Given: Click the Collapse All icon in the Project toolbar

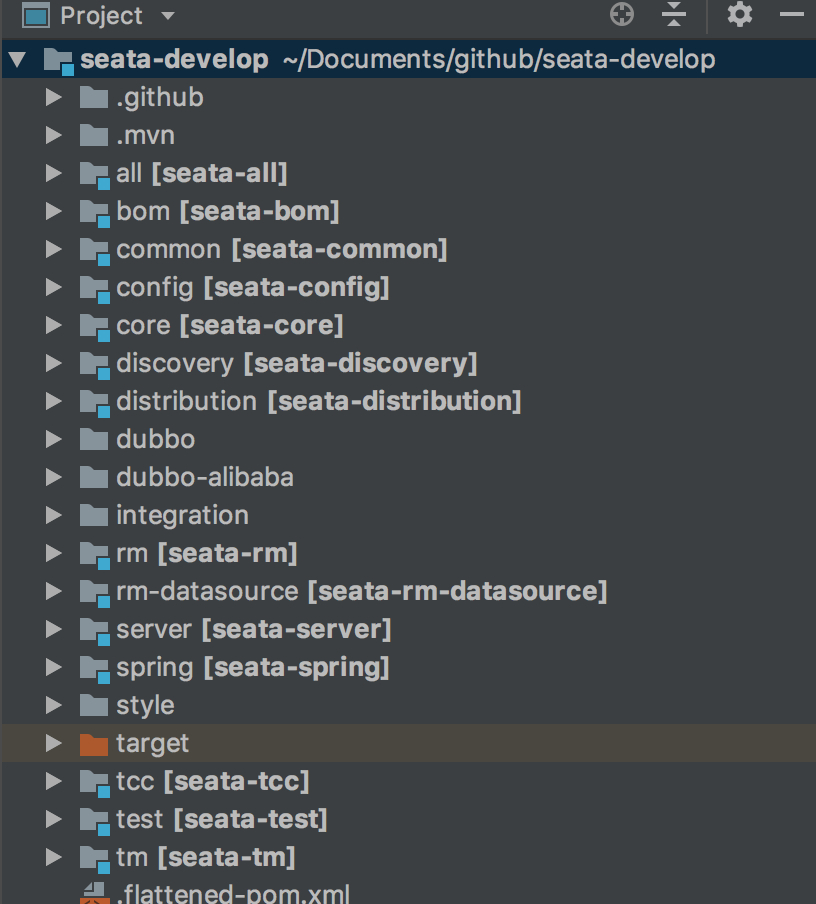Looking at the screenshot, I should click(674, 14).
